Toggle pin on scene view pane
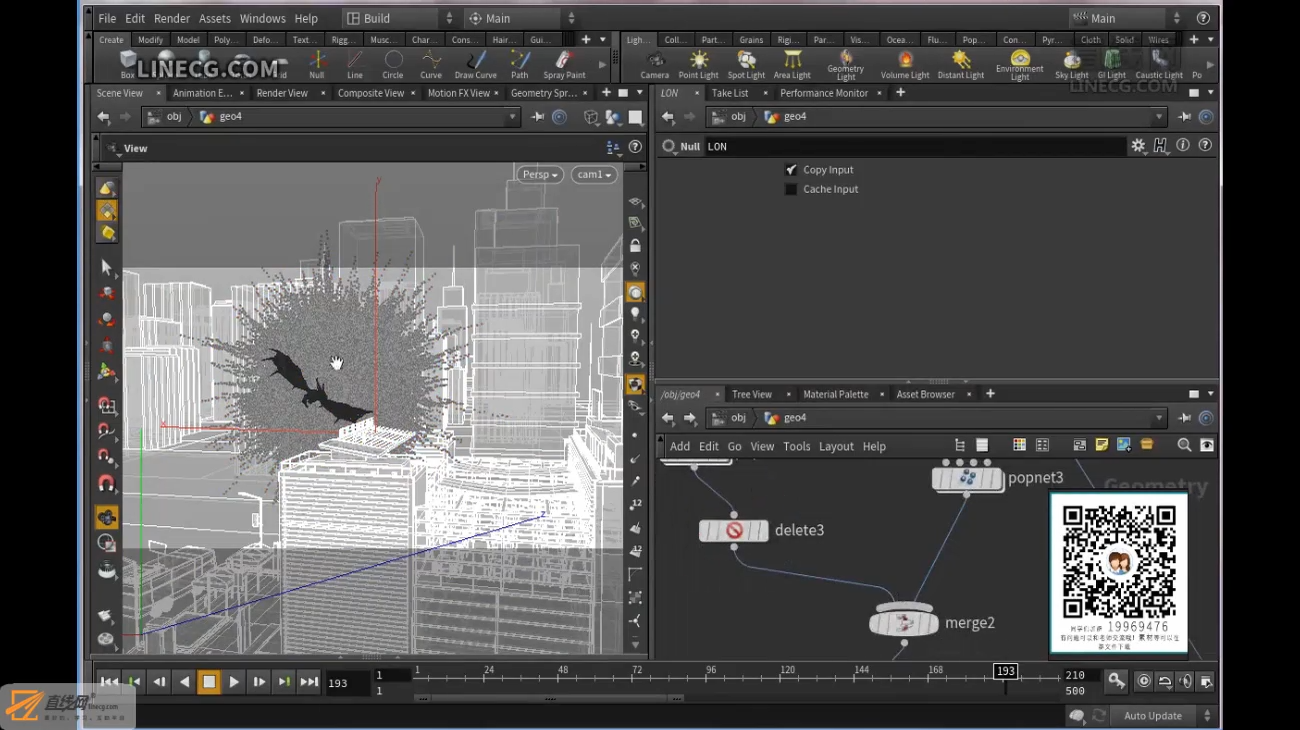Screen dimensions: 1300x730 click(538, 117)
